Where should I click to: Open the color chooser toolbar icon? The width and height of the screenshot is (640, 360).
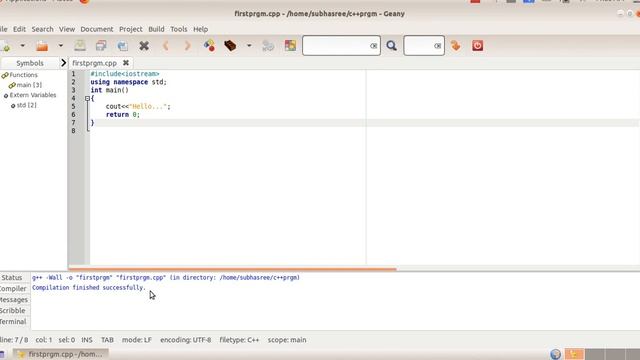tap(290, 46)
